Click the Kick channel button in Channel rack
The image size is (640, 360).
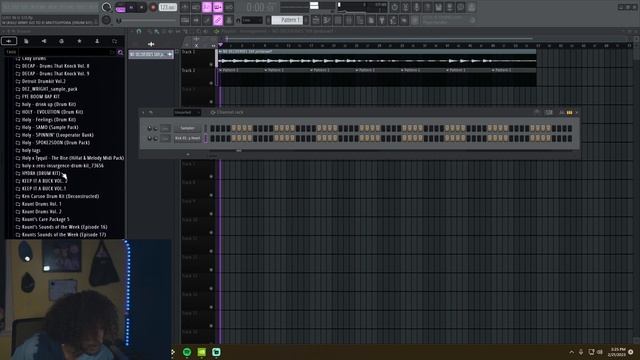click(x=187, y=138)
